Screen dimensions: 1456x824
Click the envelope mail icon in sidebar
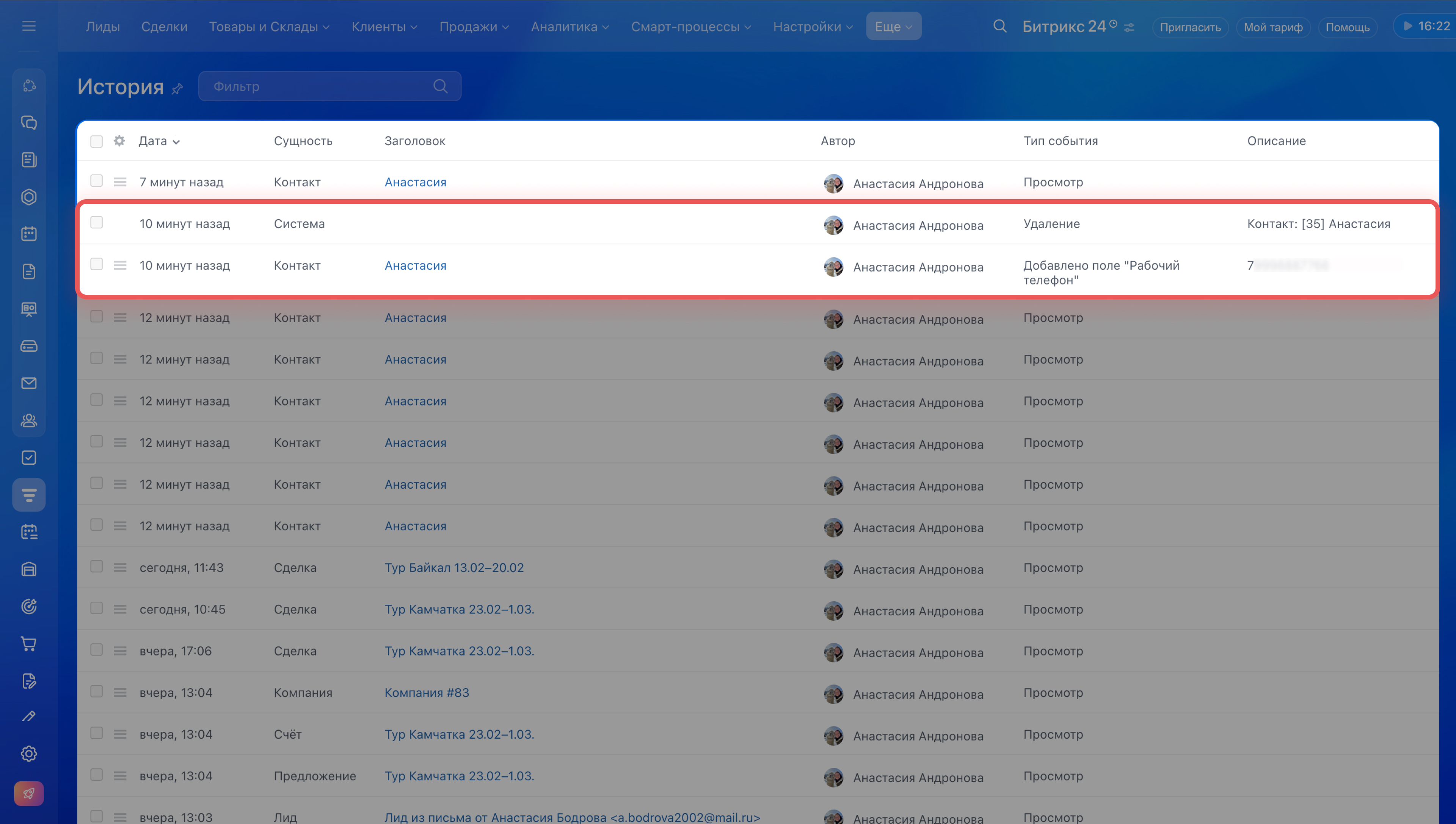pos(29,383)
